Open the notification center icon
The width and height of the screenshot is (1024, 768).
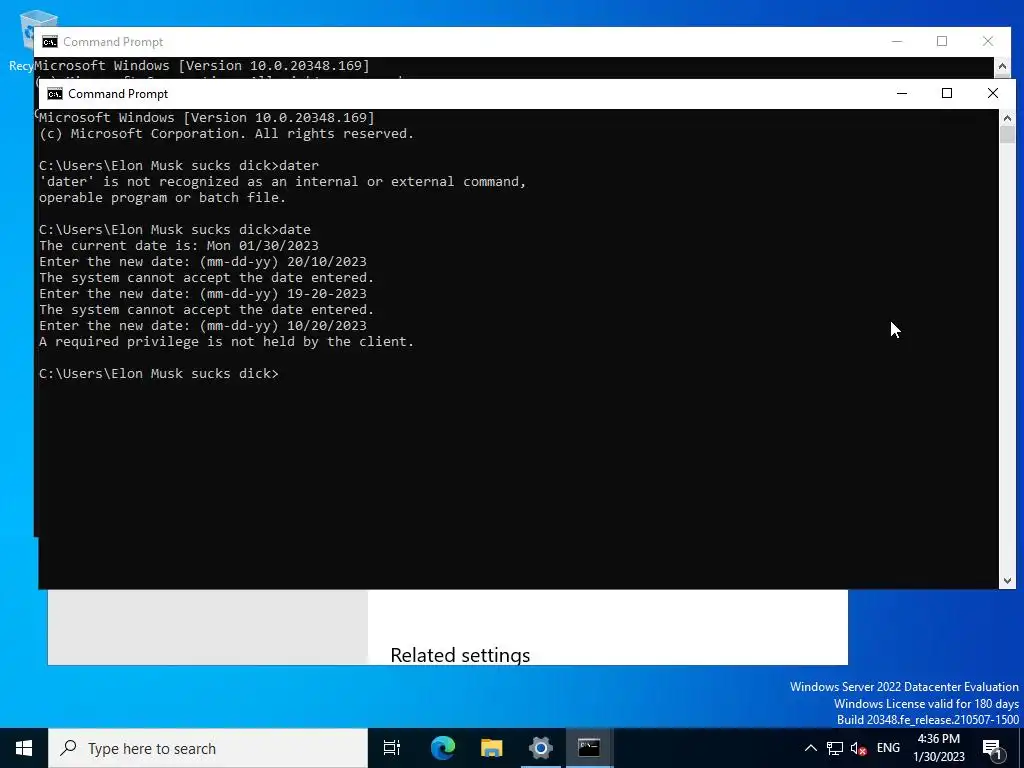click(993, 749)
